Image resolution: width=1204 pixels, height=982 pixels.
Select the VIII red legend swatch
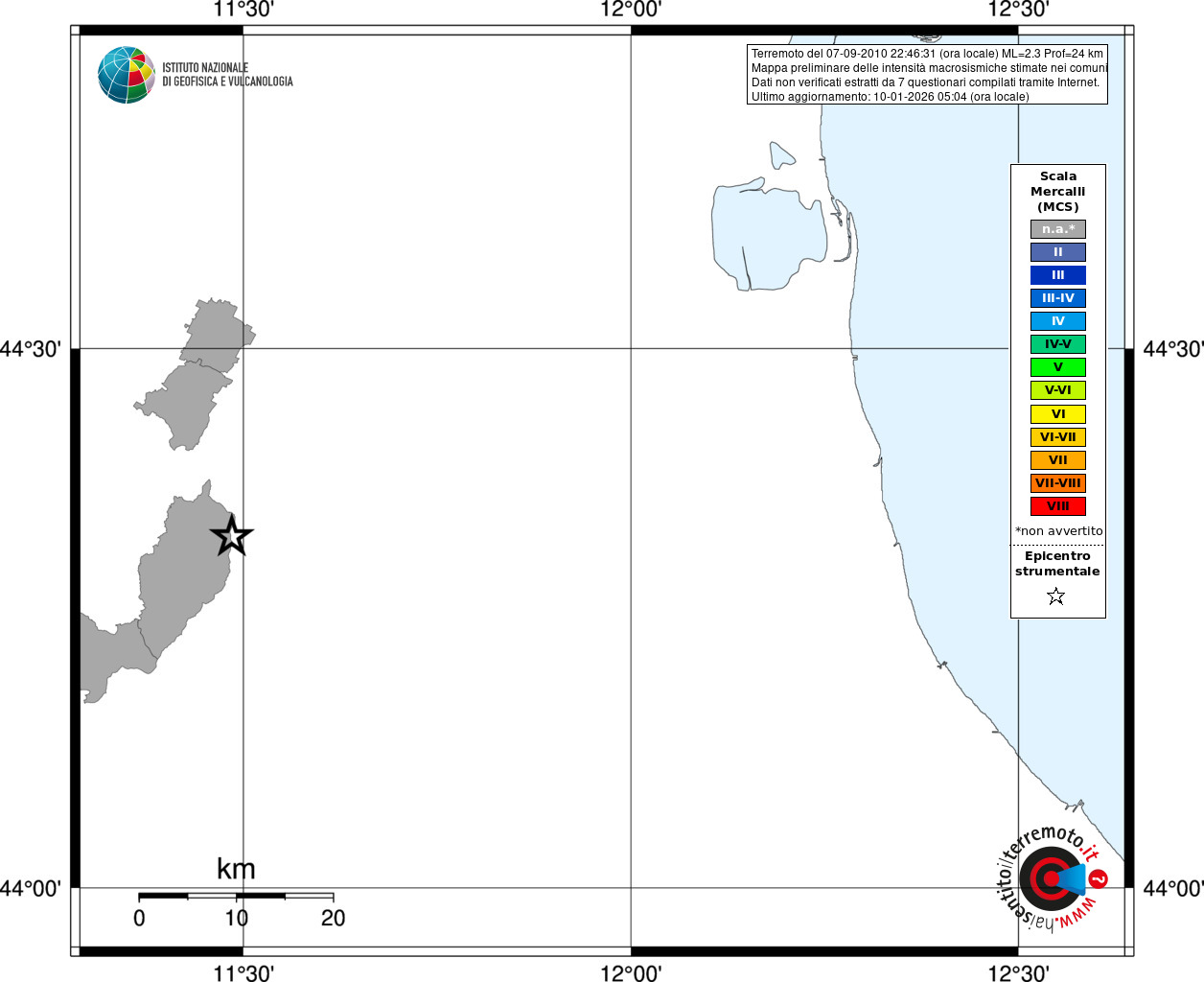1058,506
